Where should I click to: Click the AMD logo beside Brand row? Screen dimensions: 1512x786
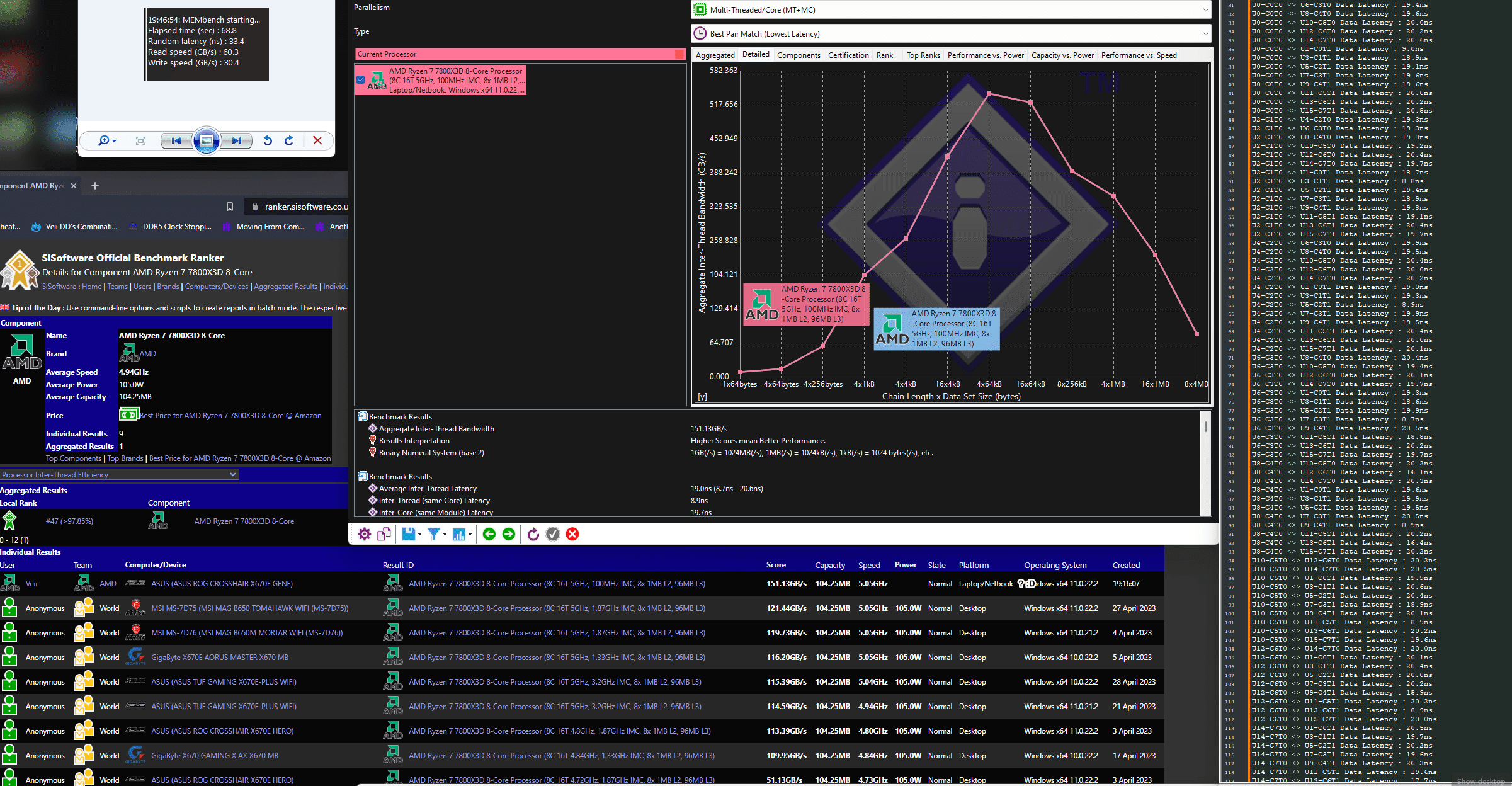point(130,353)
